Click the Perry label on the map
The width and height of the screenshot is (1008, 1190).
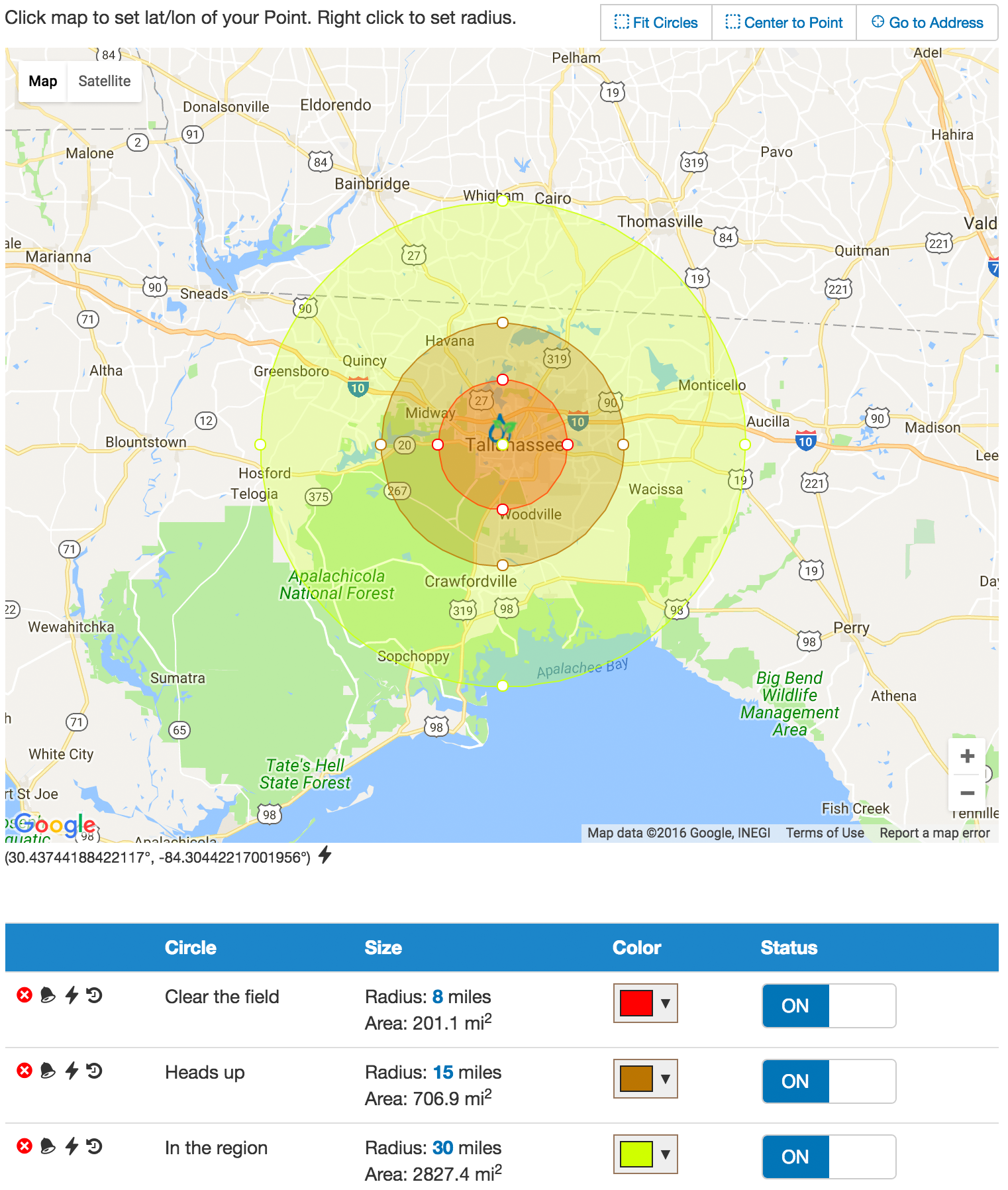coord(851,628)
